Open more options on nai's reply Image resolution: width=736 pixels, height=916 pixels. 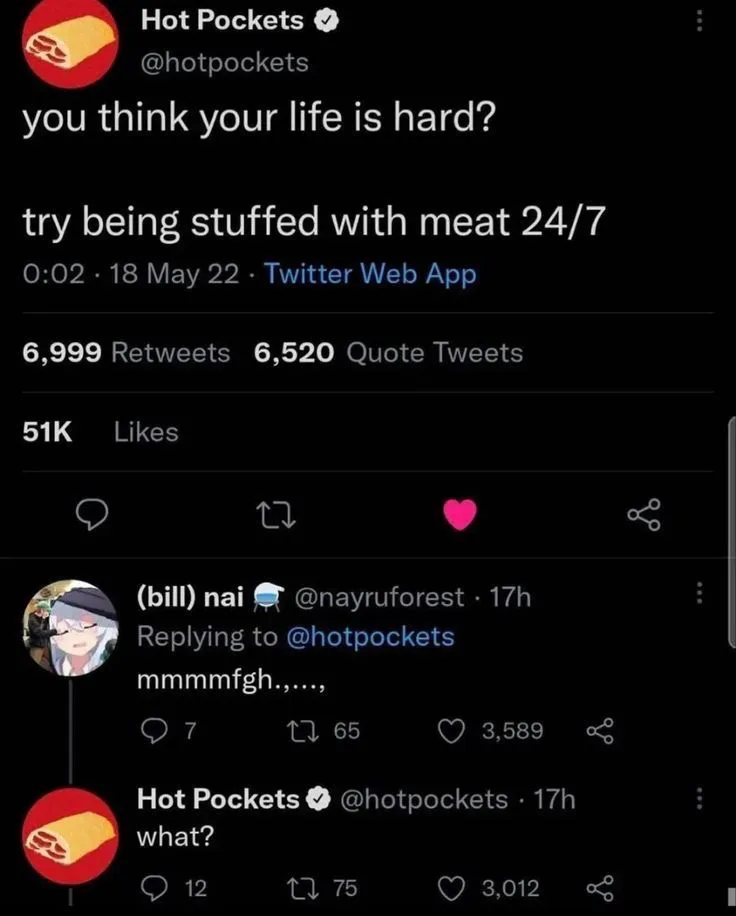(x=699, y=596)
